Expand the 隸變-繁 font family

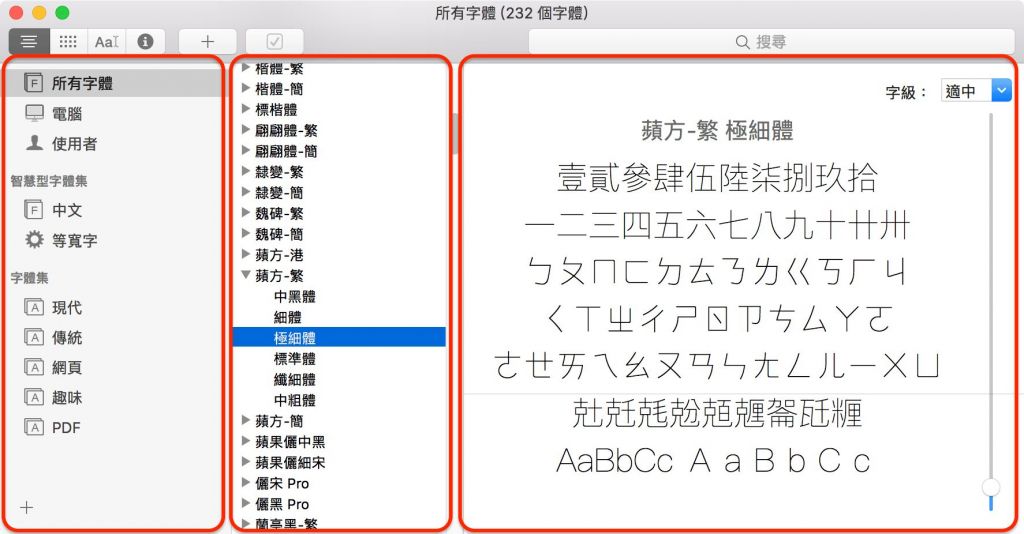(246, 172)
